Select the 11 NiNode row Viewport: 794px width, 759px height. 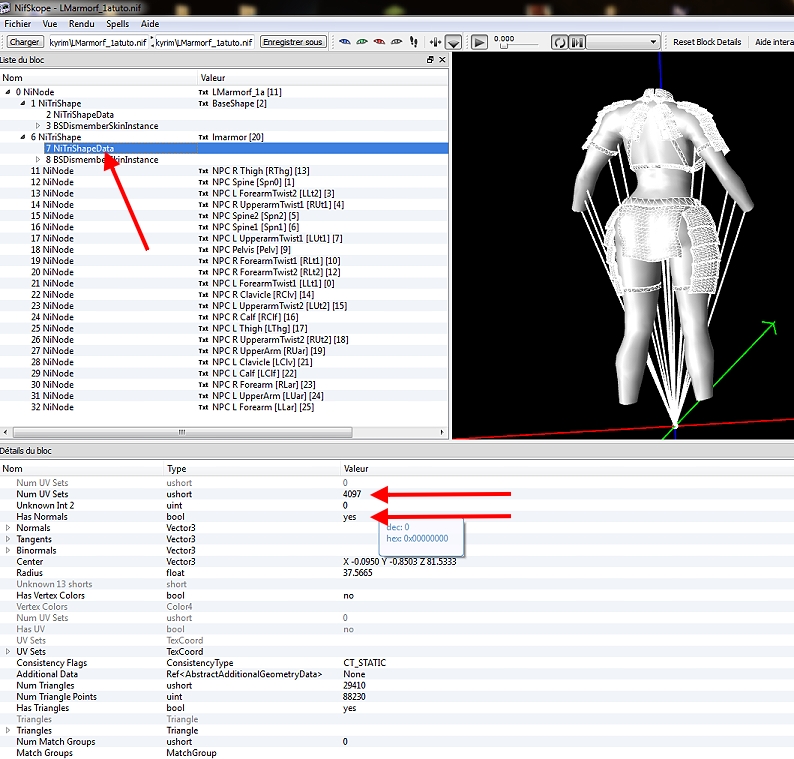click(x=52, y=171)
